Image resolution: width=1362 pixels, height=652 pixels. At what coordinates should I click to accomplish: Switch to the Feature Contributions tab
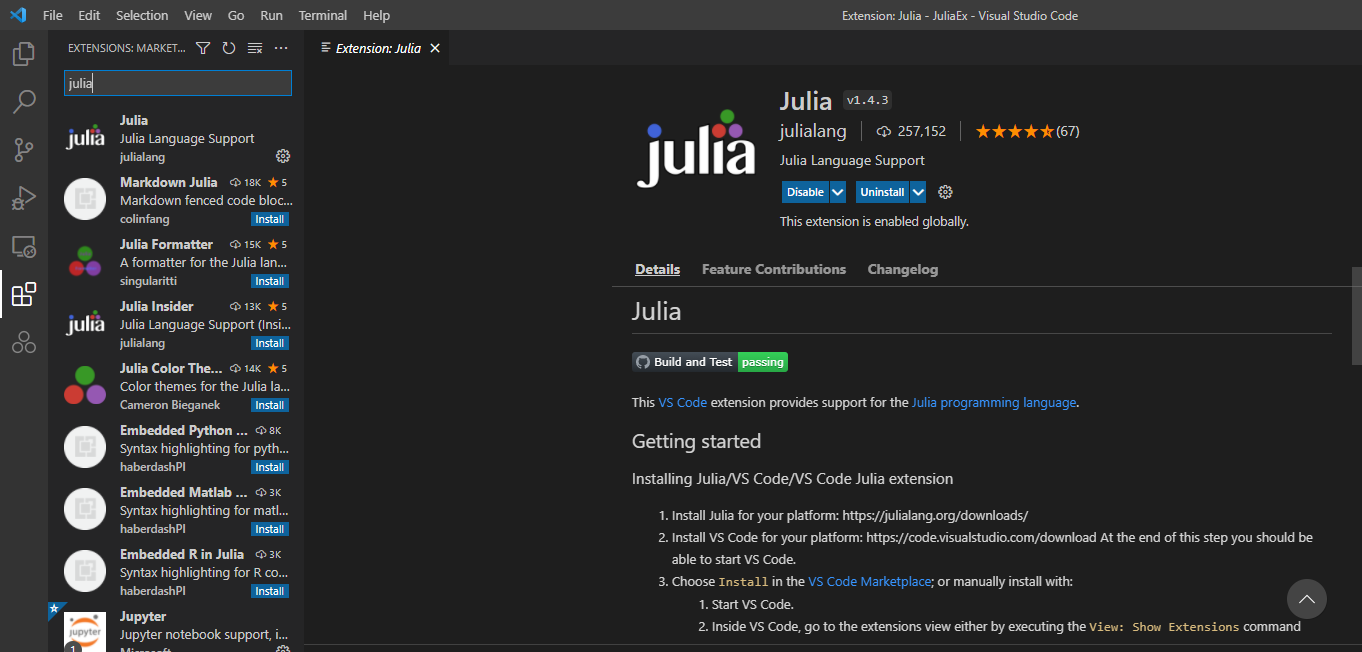774,269
